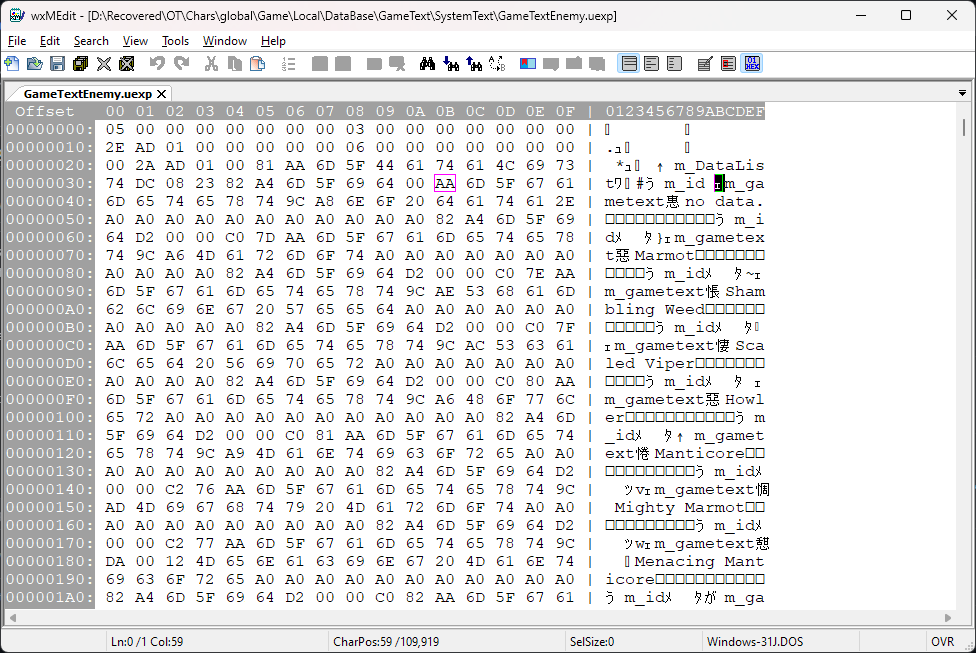976x653 pixels.
Task: Toggle overwrite mode via OVR indicator
Action: pos(942,641)
